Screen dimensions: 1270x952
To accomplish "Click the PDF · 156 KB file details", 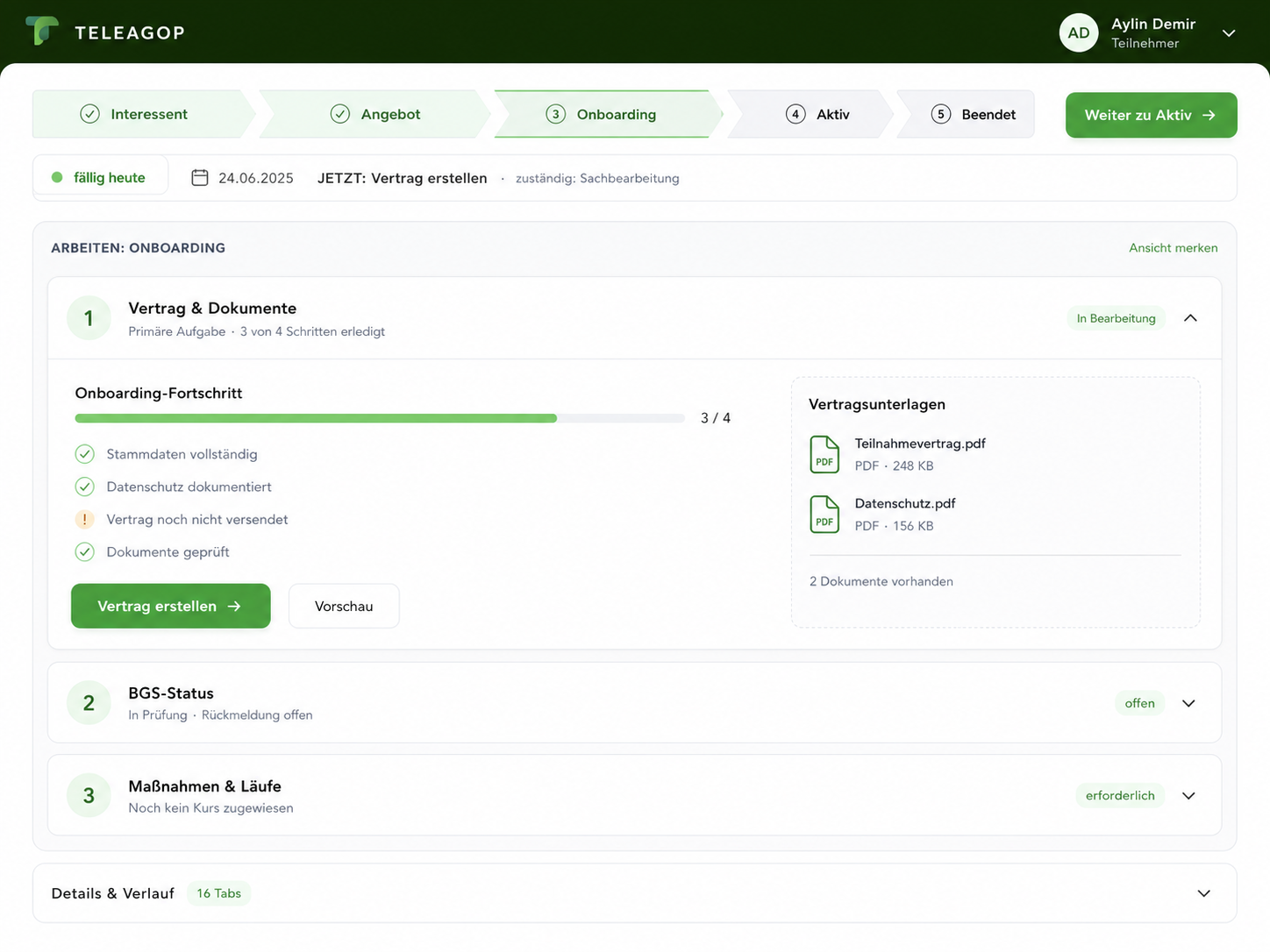I will pos(894,526).
